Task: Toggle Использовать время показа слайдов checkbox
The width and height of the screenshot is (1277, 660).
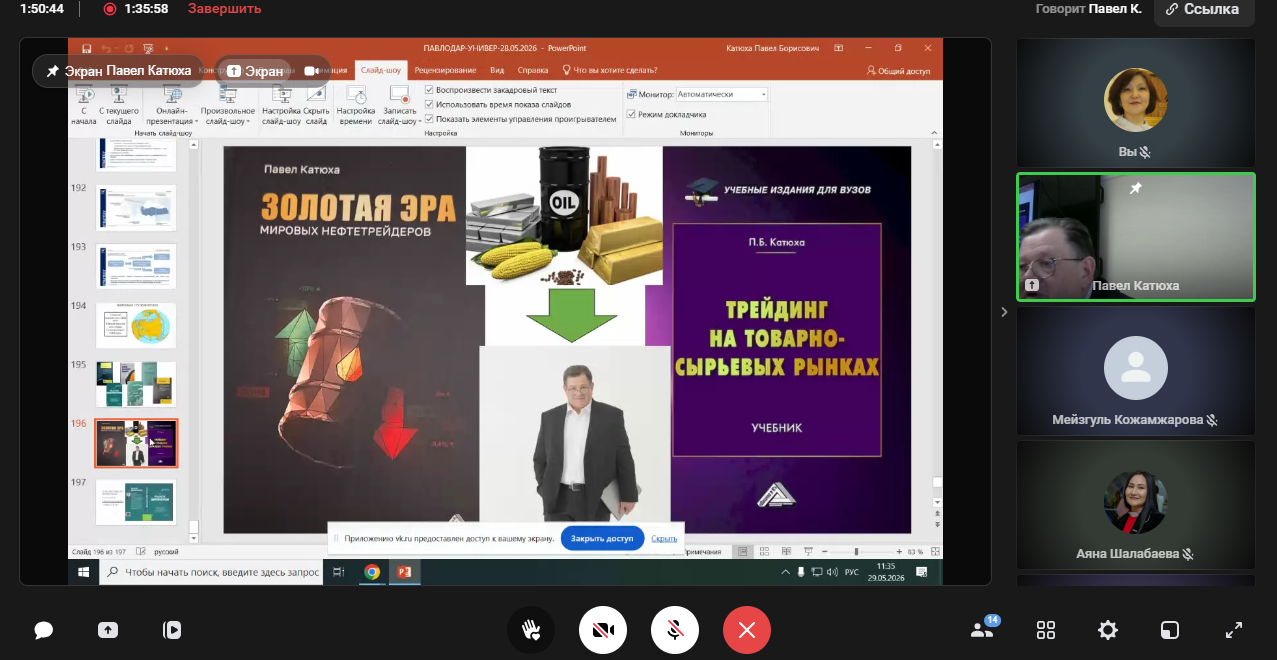Action: coord(430,104)
